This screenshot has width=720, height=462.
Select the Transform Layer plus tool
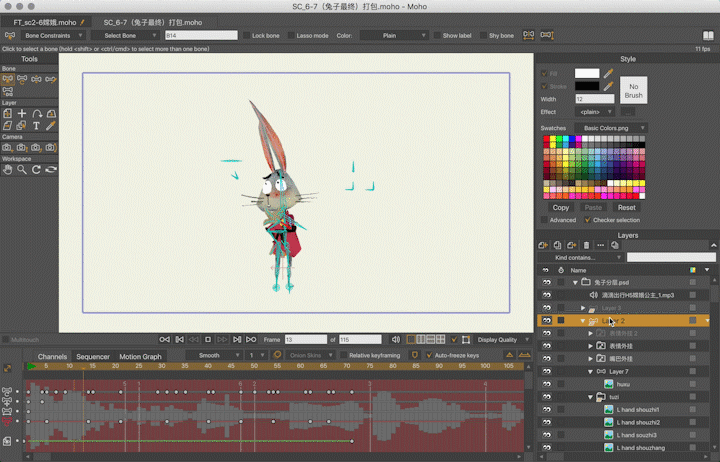pyautogui.click(x=22, y=113)
